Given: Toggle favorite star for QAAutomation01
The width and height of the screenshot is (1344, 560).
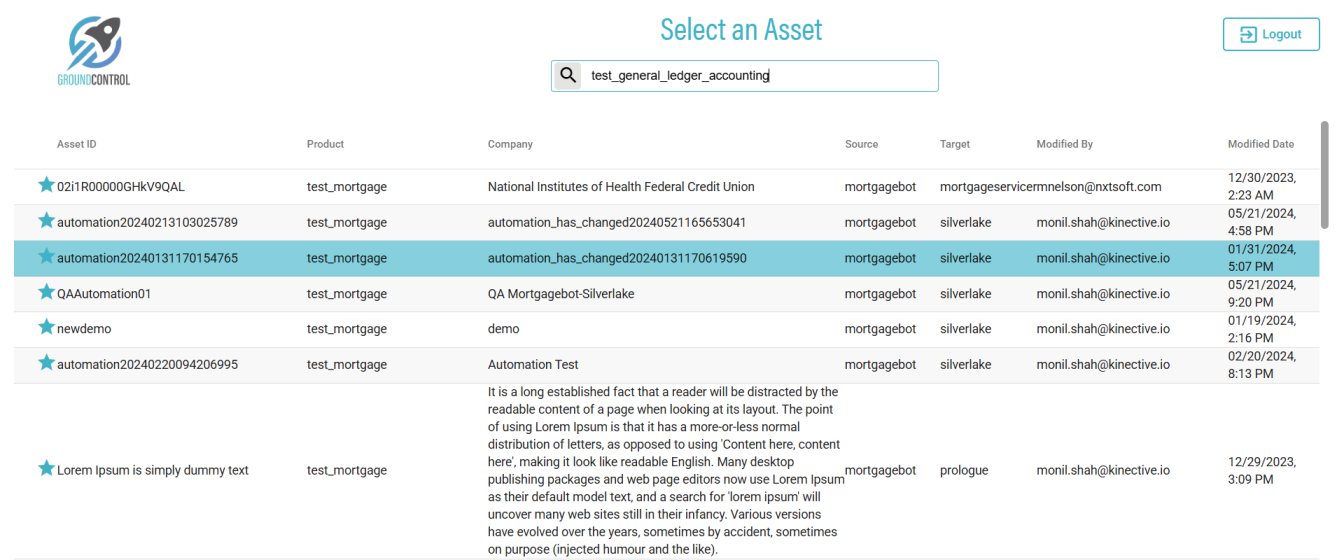Looking at the screenshot, I should (46, 293).
